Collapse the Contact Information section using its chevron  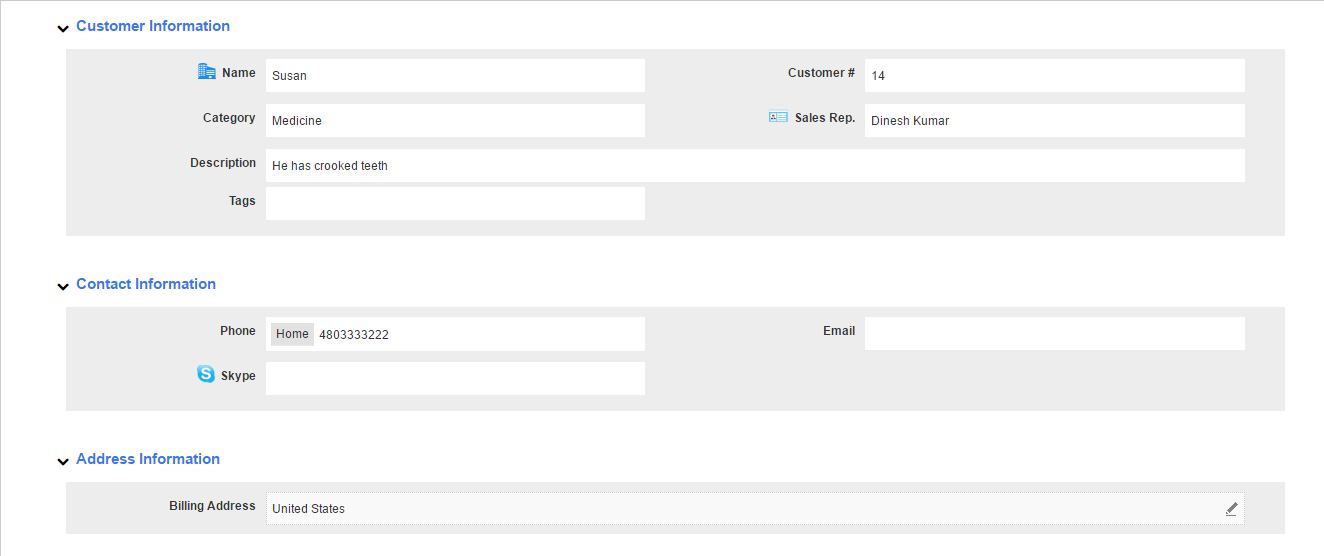pos(63,286)
